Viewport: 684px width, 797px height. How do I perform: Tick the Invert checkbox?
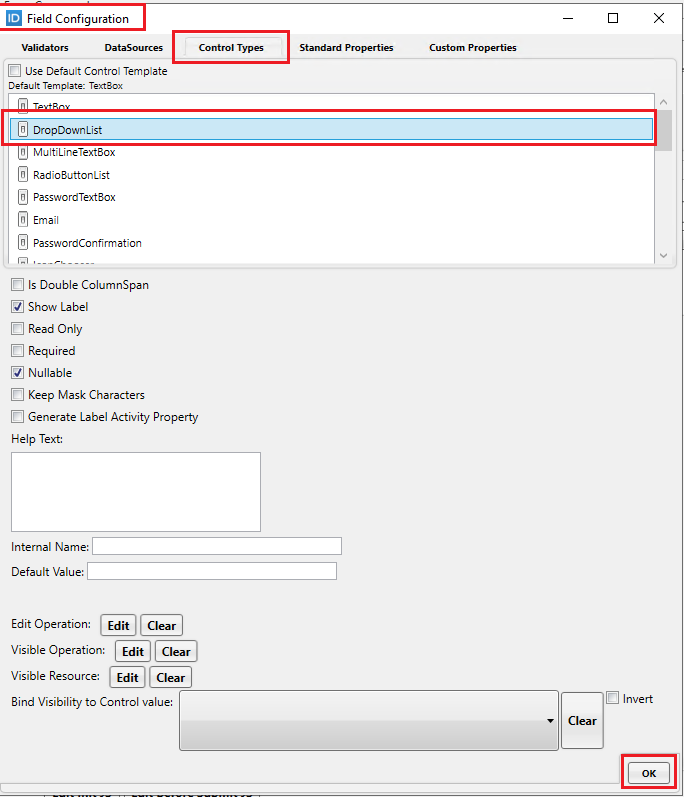coord(613,698)
